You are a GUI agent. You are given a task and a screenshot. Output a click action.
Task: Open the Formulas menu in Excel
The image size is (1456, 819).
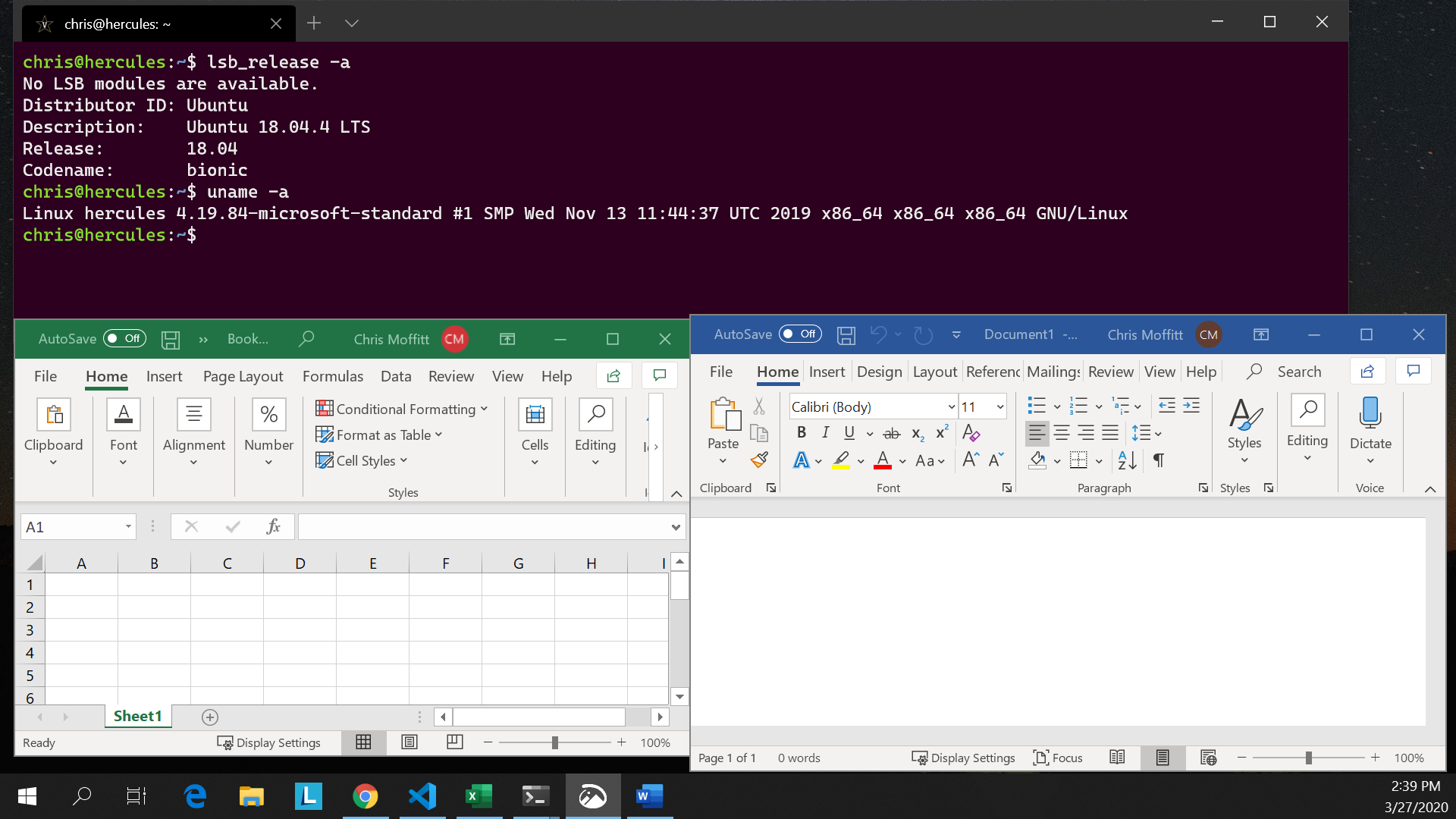333,376
